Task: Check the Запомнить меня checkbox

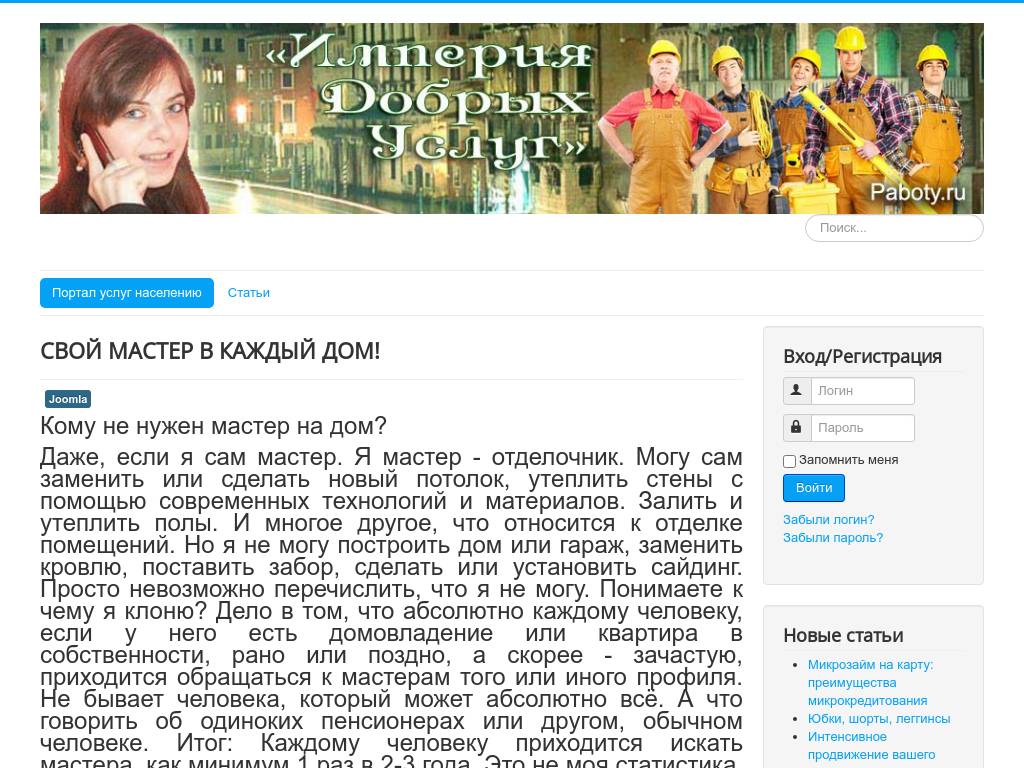Action: 789,461
